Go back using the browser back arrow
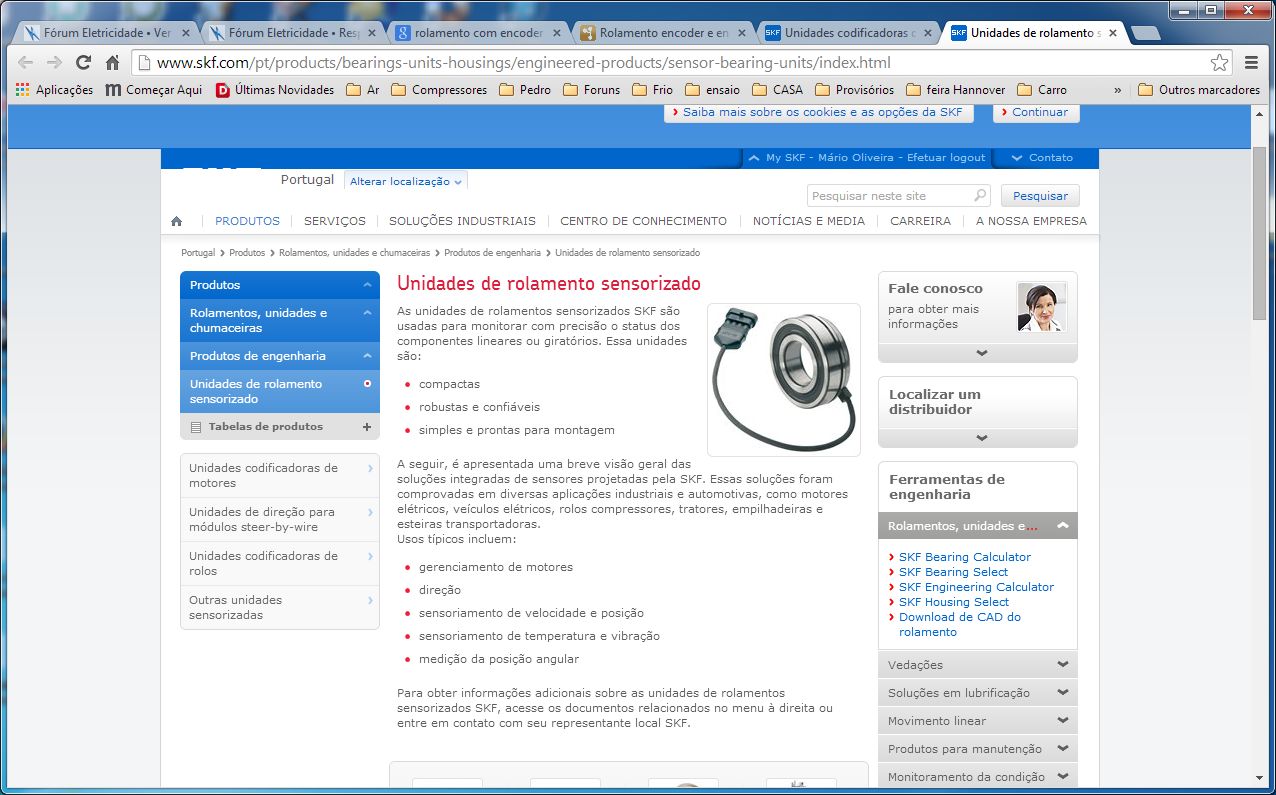Screen dimensions: 1276x795 coord(26,62)
